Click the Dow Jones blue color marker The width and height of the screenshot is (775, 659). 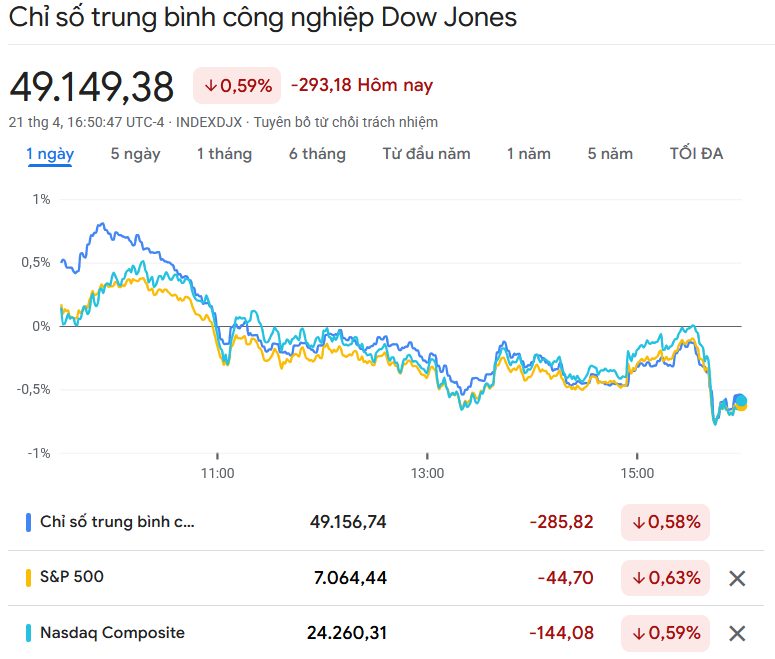pyautogui.click(x=28, y=522)
